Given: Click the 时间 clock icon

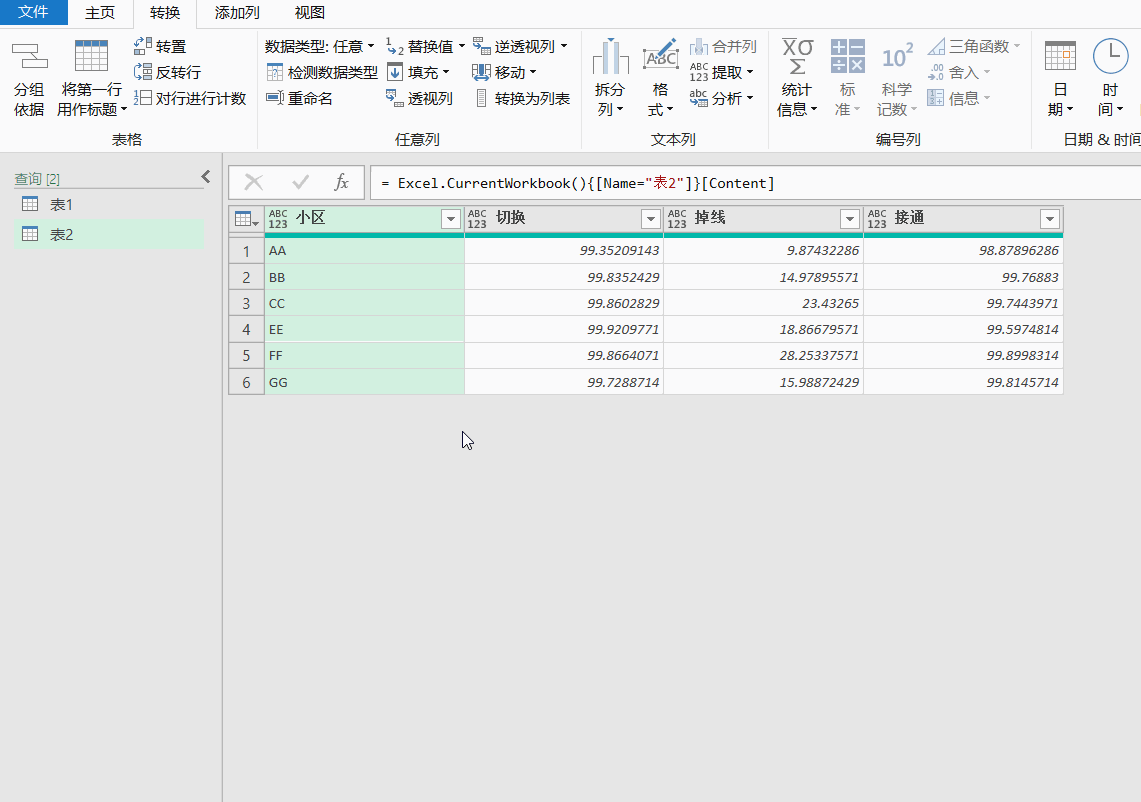Looking at the screenshot, I should [1110, 56].
